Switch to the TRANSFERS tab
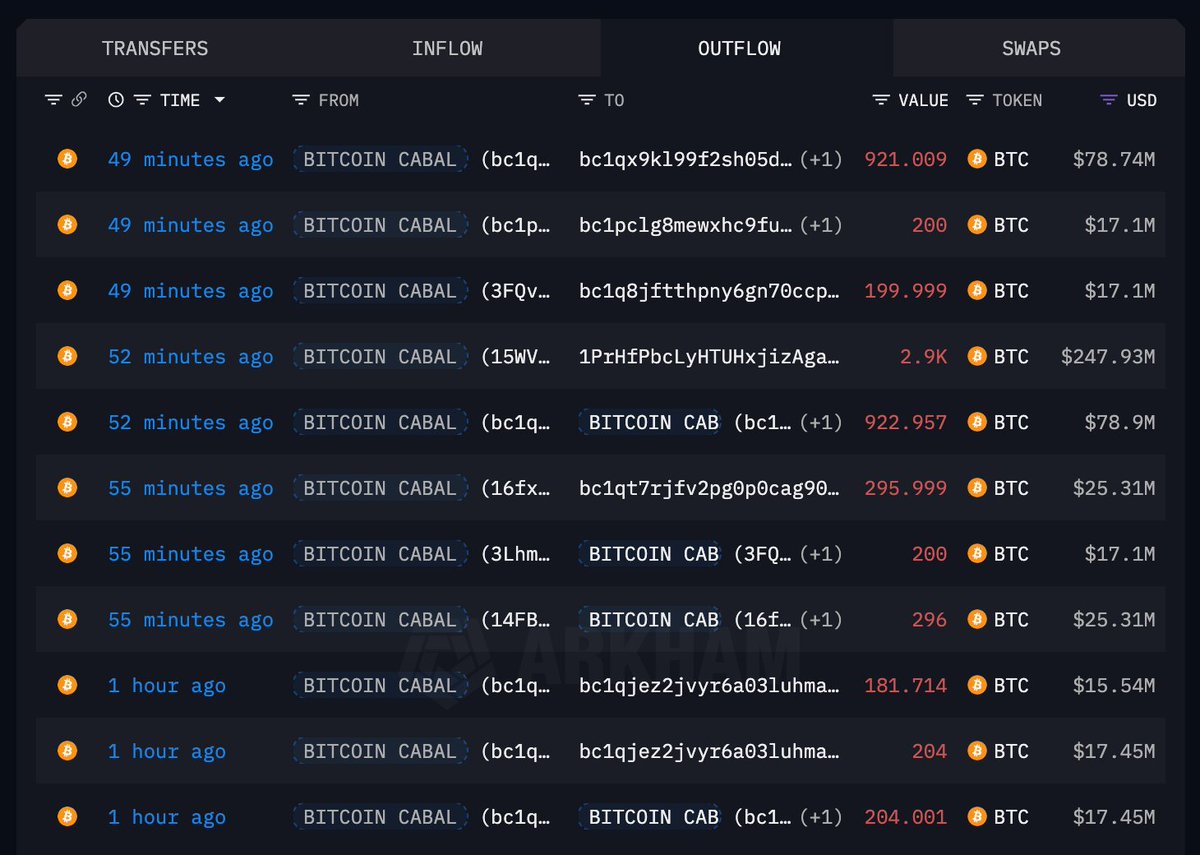1200x855 pixels. 155,48
